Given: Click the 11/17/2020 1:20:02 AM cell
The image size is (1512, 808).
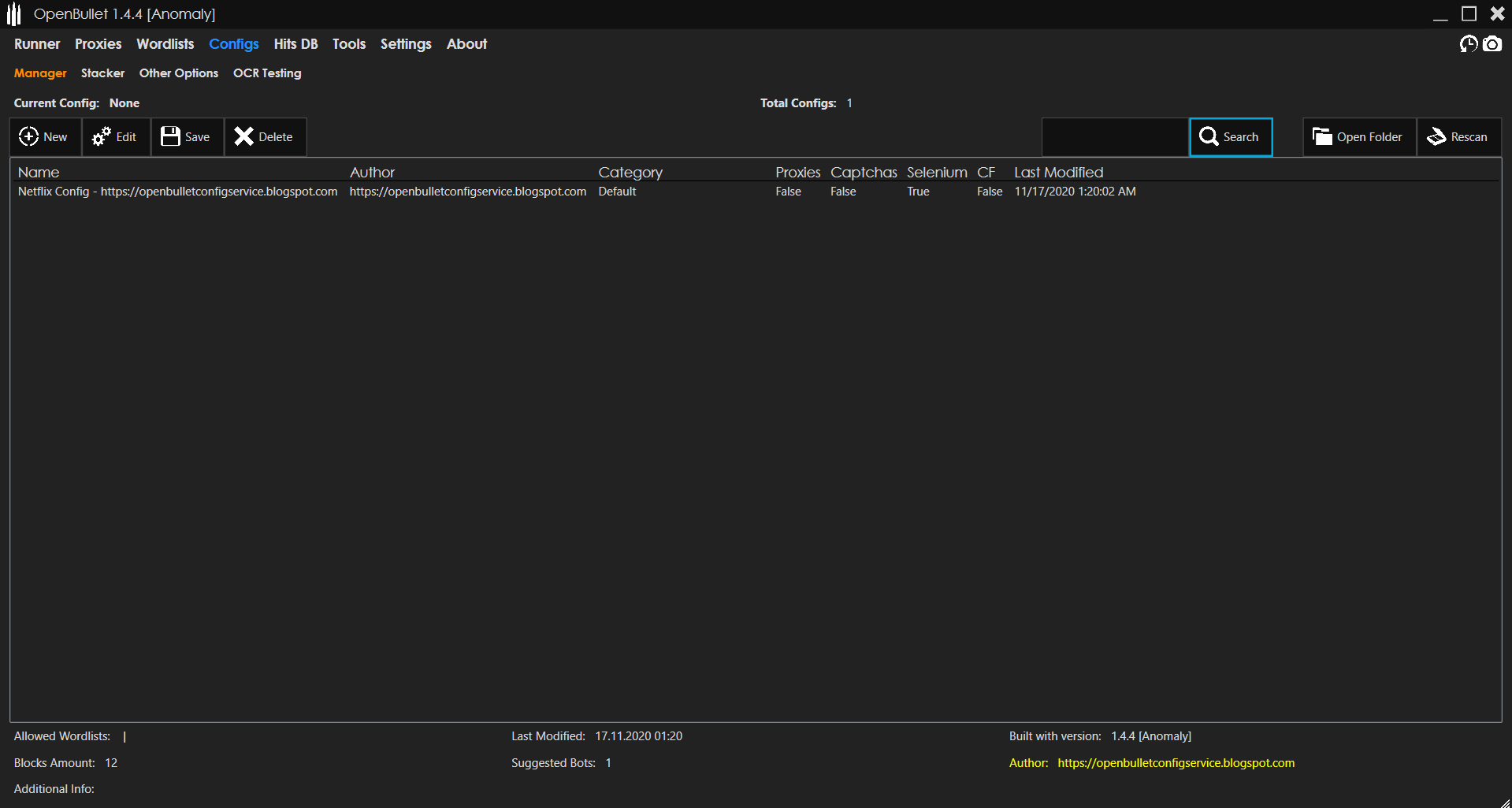Looking at the screenshot, I should [x=1075, y=192].
